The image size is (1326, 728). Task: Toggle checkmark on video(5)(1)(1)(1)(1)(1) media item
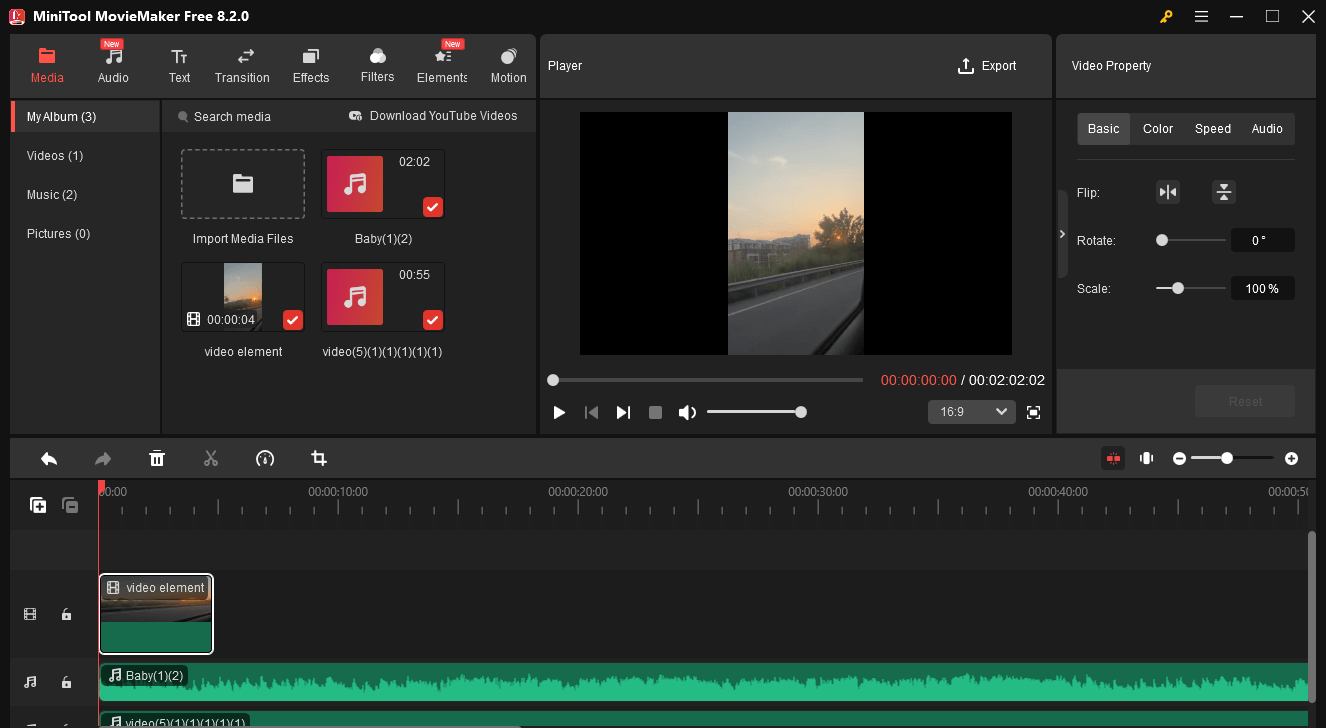433,320
